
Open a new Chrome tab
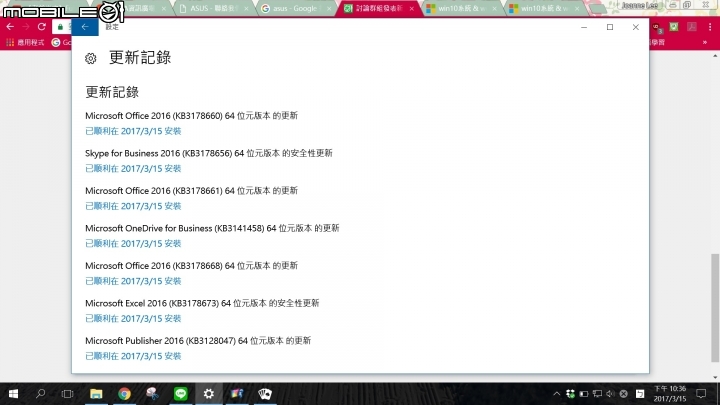[x=597, y=9]
